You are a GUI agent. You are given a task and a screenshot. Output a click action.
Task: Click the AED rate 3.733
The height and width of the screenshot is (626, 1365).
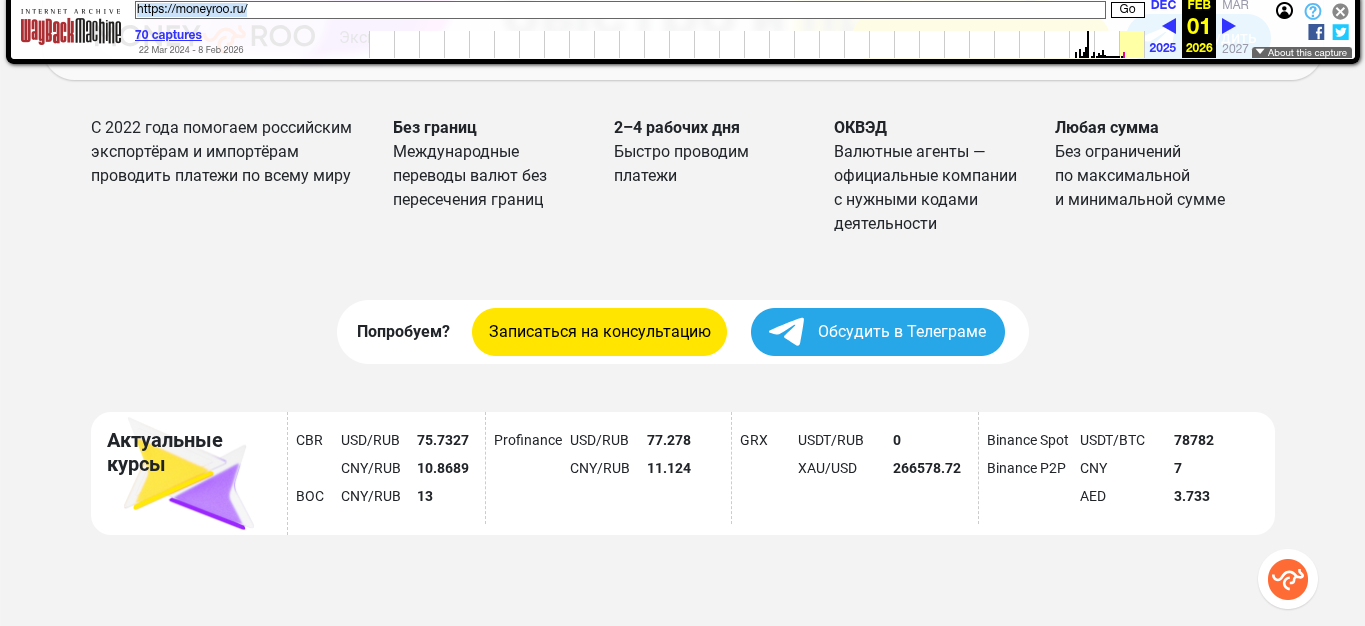(x=1192, y=496)
